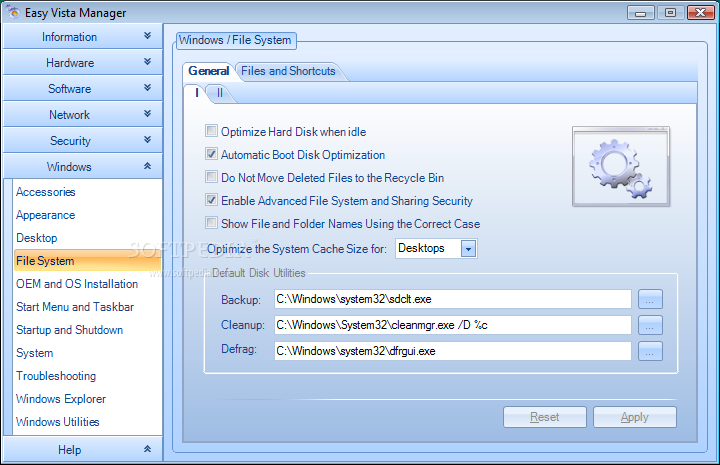Disable Advanced File System and Sharing Security
Screen dimensions: 720x465
coord(211,200)
